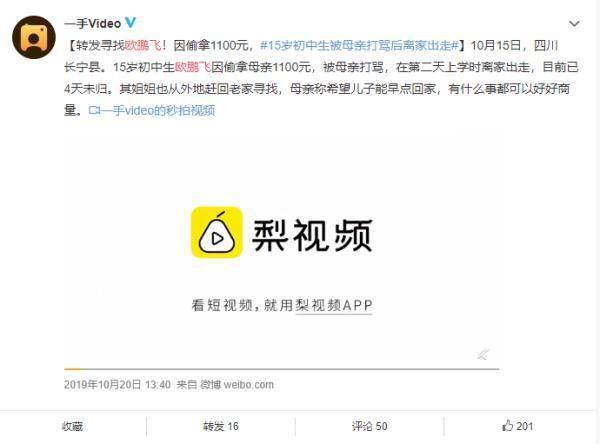Click the 梨视频 brand text in the video
The image size is (600, 444).
(312, 235)
